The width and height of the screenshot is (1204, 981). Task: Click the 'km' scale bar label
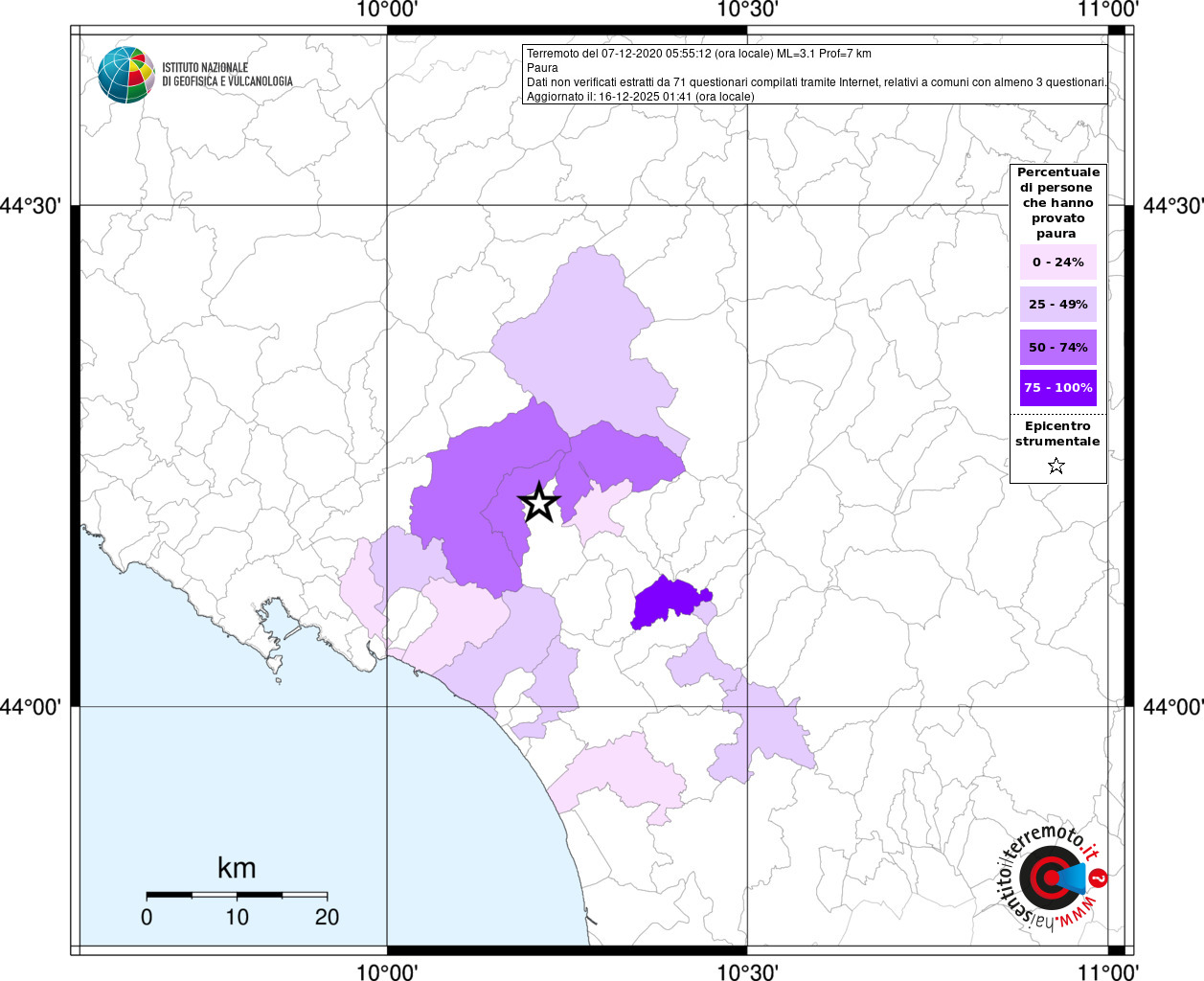coord(237,868)
